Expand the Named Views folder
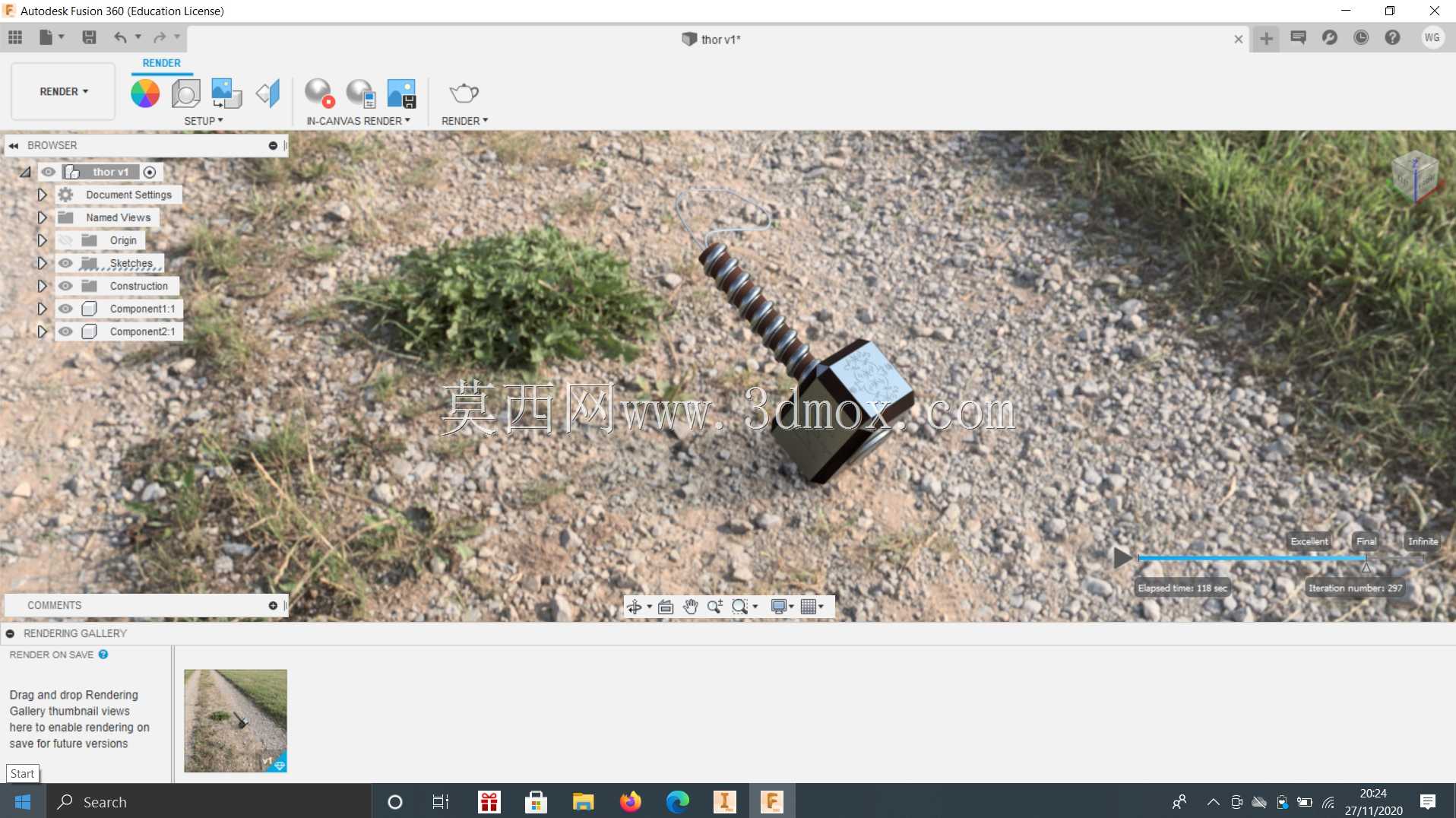Viewport: 1456px width, 818px height. tap(43, 217)
